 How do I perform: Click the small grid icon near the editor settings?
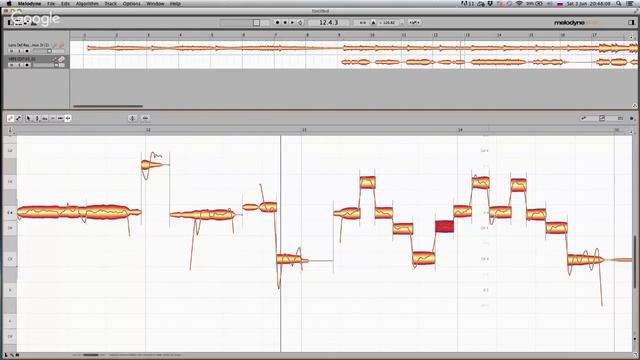point(620,118)
